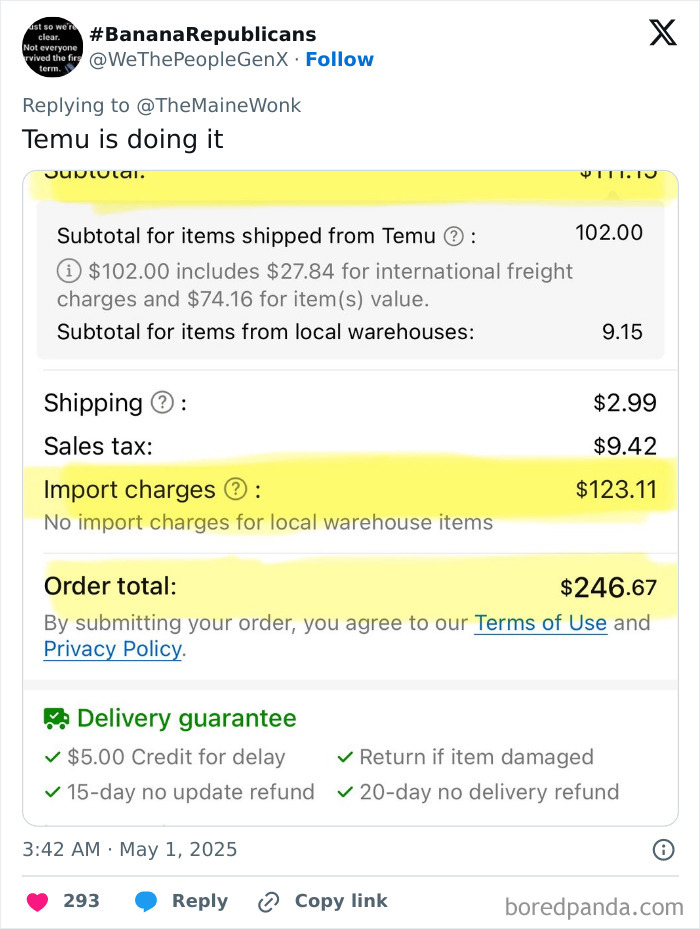Open the Terms of Use link
Viewport: 700px width, 929px height.
pos(541,623)
